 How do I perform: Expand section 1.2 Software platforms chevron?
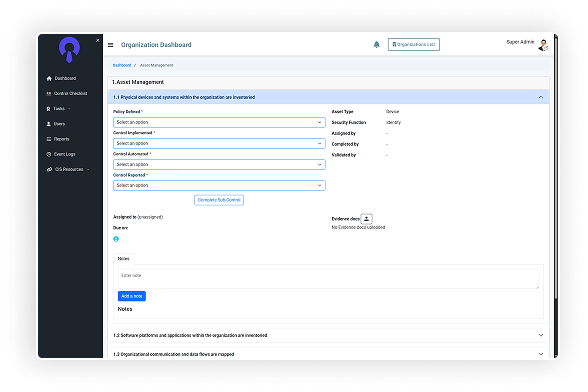coord(541,335)
